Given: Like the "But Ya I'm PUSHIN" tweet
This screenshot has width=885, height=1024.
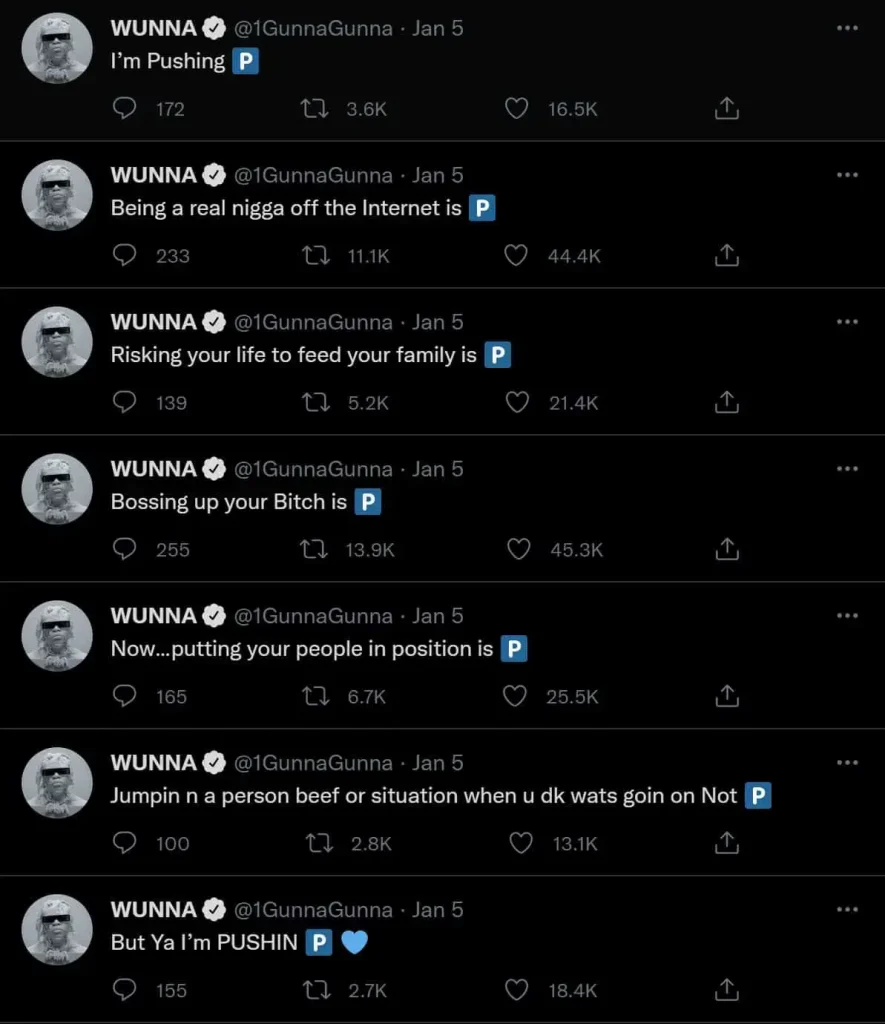Looking at the screenshot, I should click(x=518, y=990).
